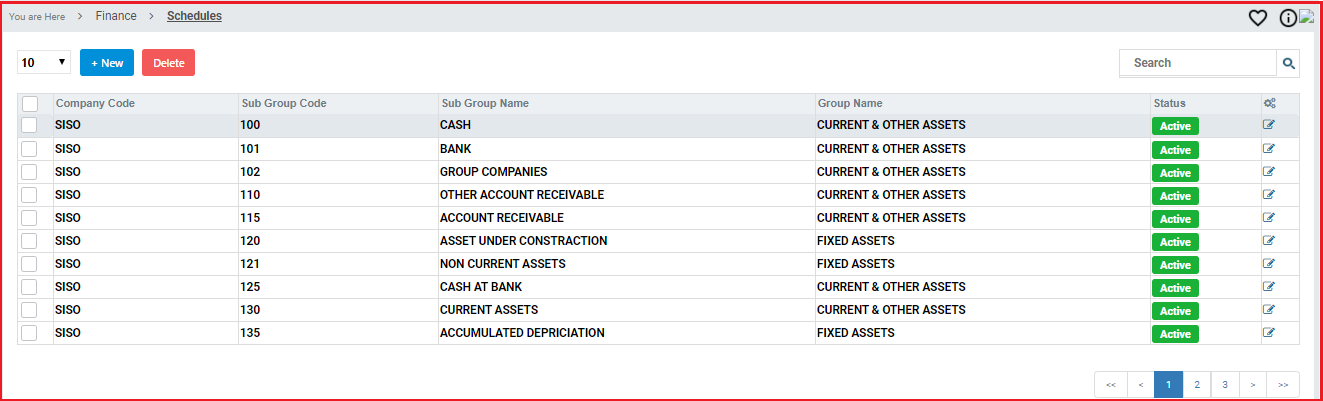Edit the ACCUMULATED DEPRICIATION row
The width and height of the screenshot is (1323, 401).
coord(1269,332)
